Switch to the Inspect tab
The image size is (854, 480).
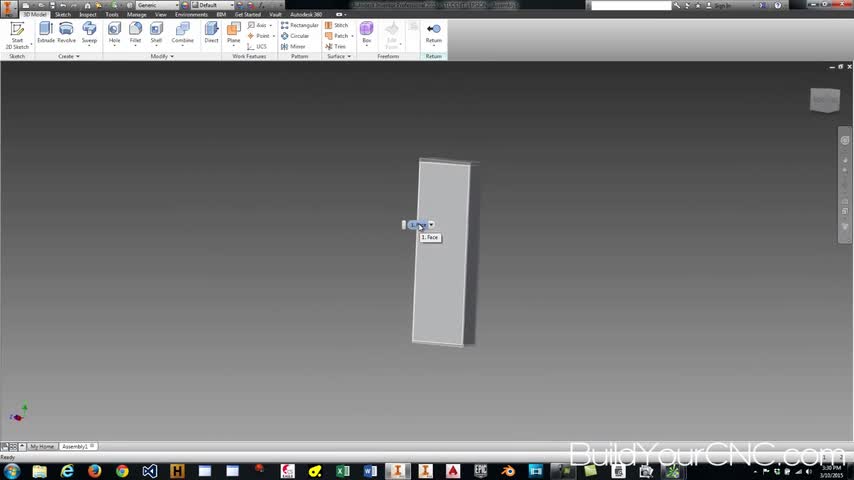point(88,15)
